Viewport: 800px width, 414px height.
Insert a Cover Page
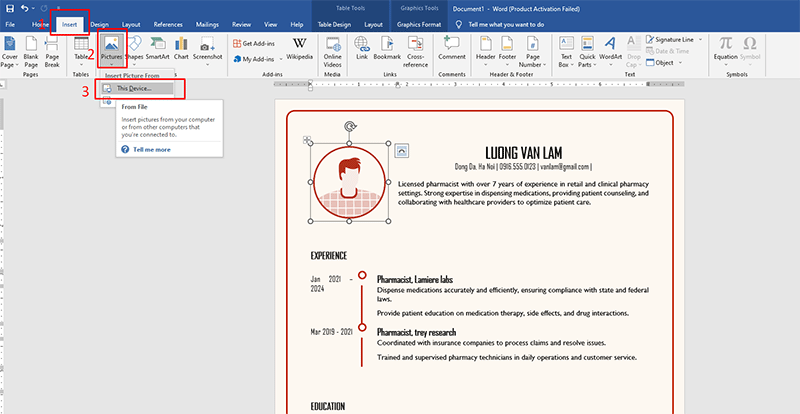pos(9,53)
